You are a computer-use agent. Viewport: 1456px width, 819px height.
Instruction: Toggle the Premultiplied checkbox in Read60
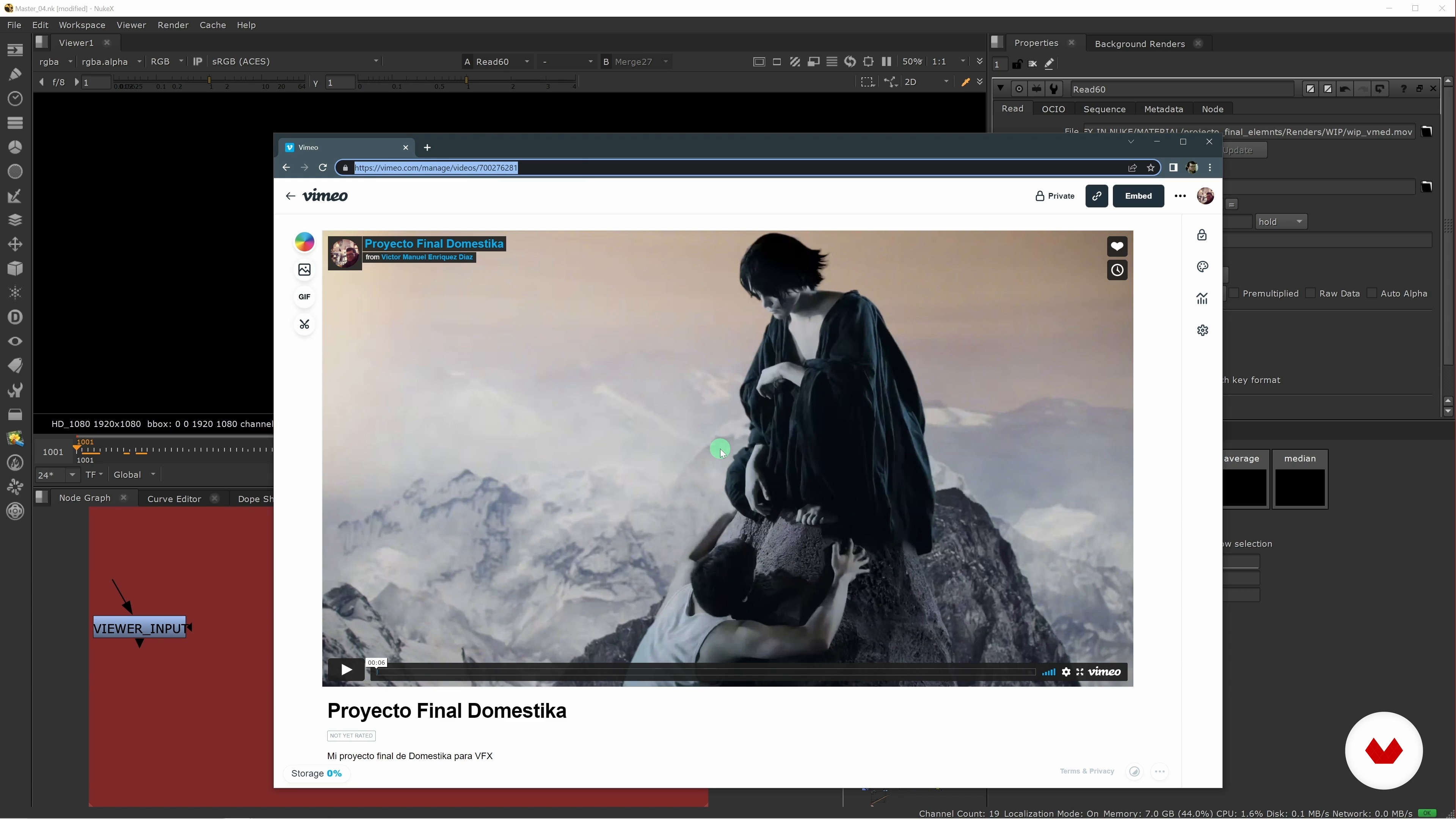pyautogui.click(x=1235, y=293)
